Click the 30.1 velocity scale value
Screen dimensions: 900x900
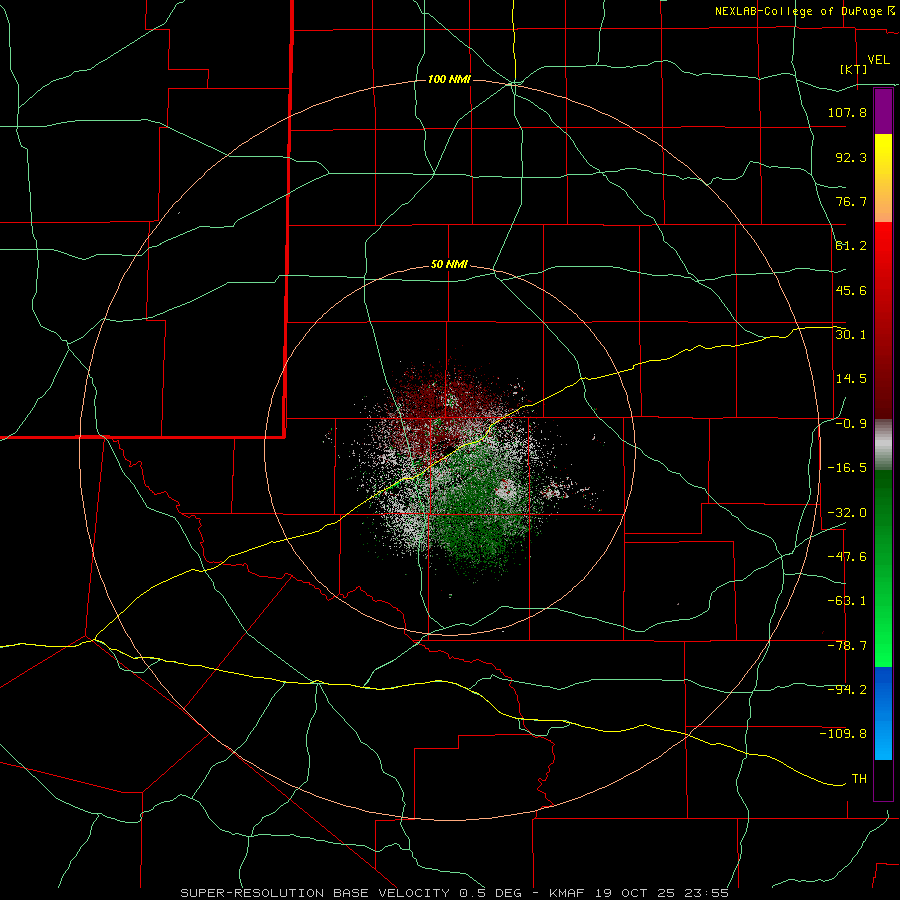pos(851,335)
